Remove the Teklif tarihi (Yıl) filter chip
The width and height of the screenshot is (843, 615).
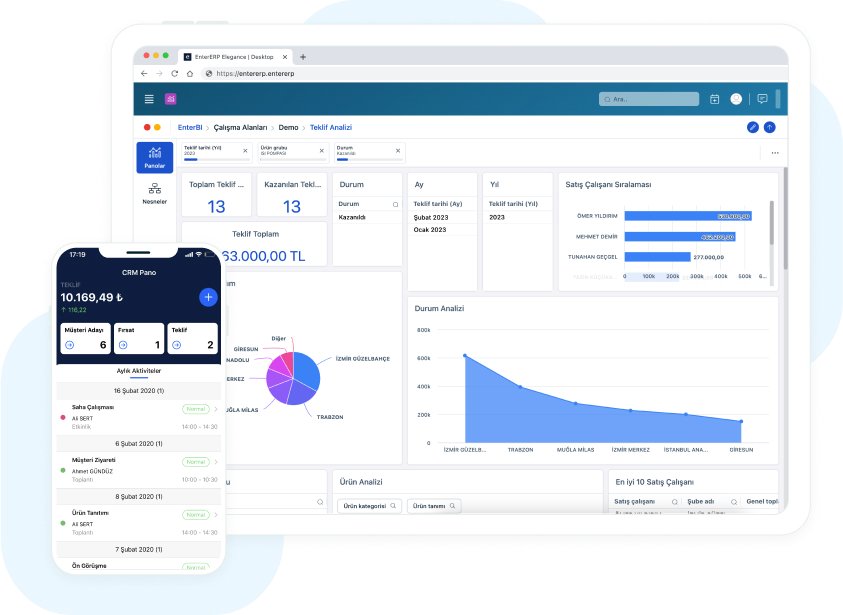click(245, 151)
